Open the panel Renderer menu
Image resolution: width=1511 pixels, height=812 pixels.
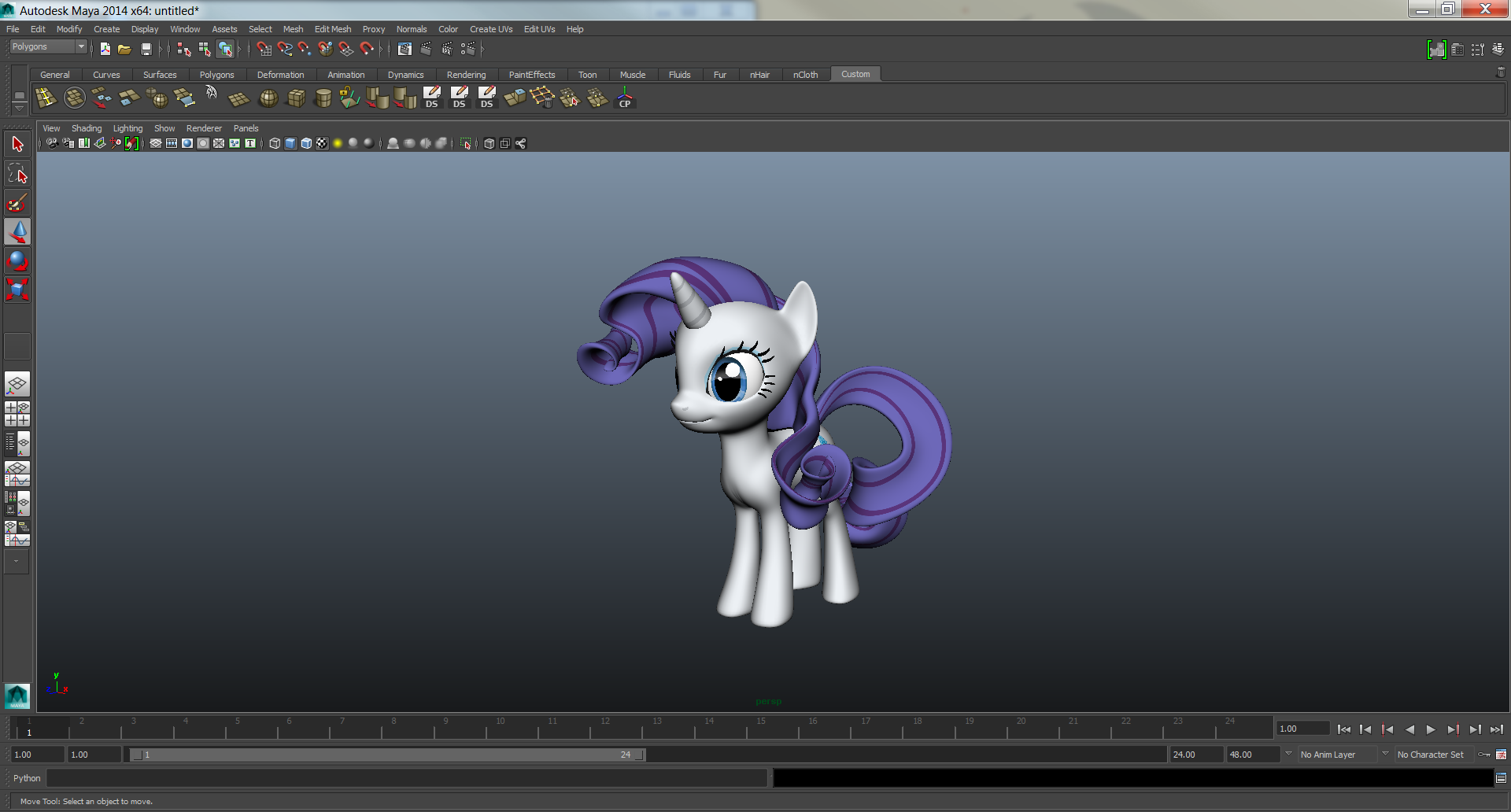click(x=204, y=128)
